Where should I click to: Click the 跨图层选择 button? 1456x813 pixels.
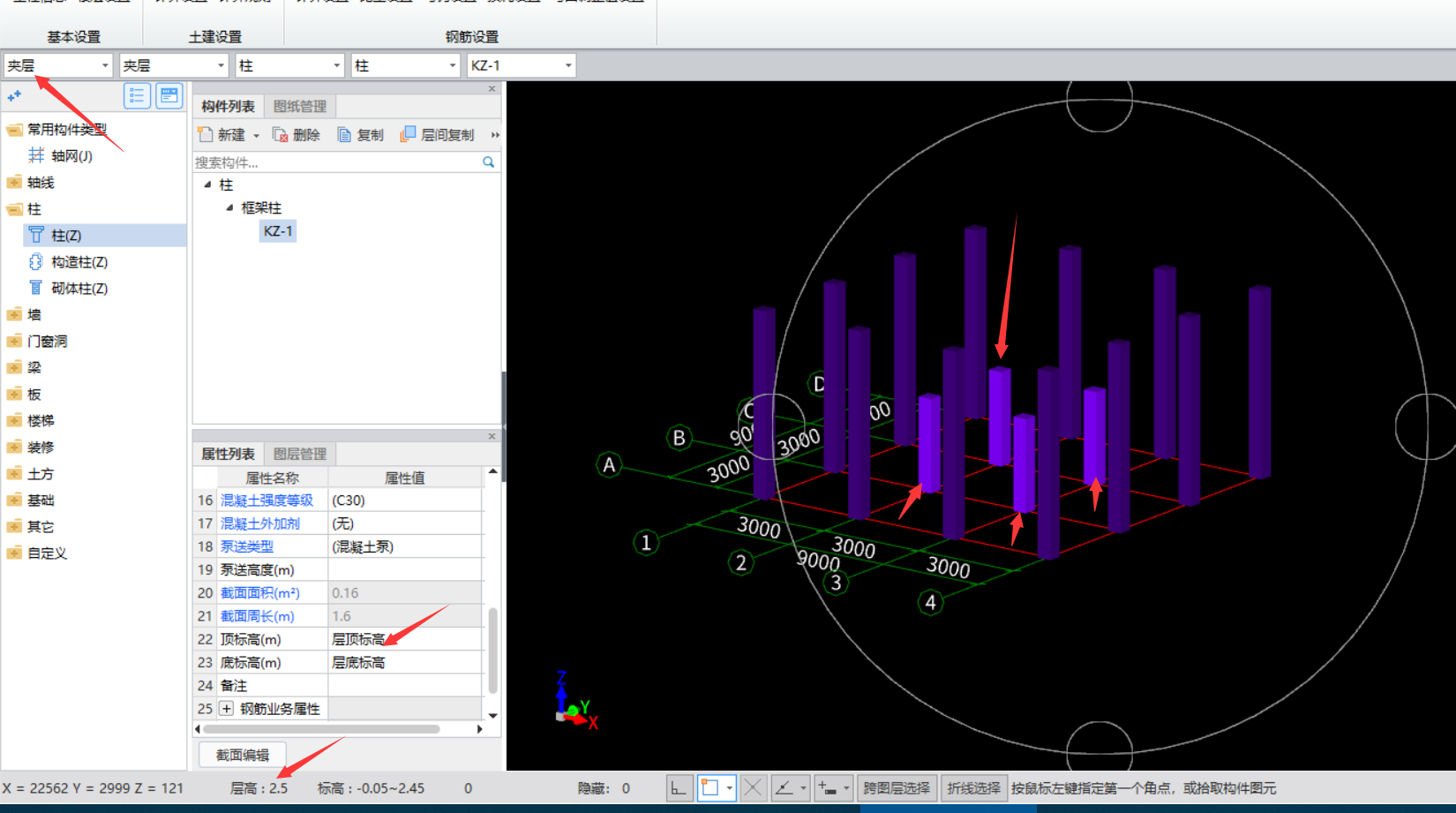click(897, 787)
